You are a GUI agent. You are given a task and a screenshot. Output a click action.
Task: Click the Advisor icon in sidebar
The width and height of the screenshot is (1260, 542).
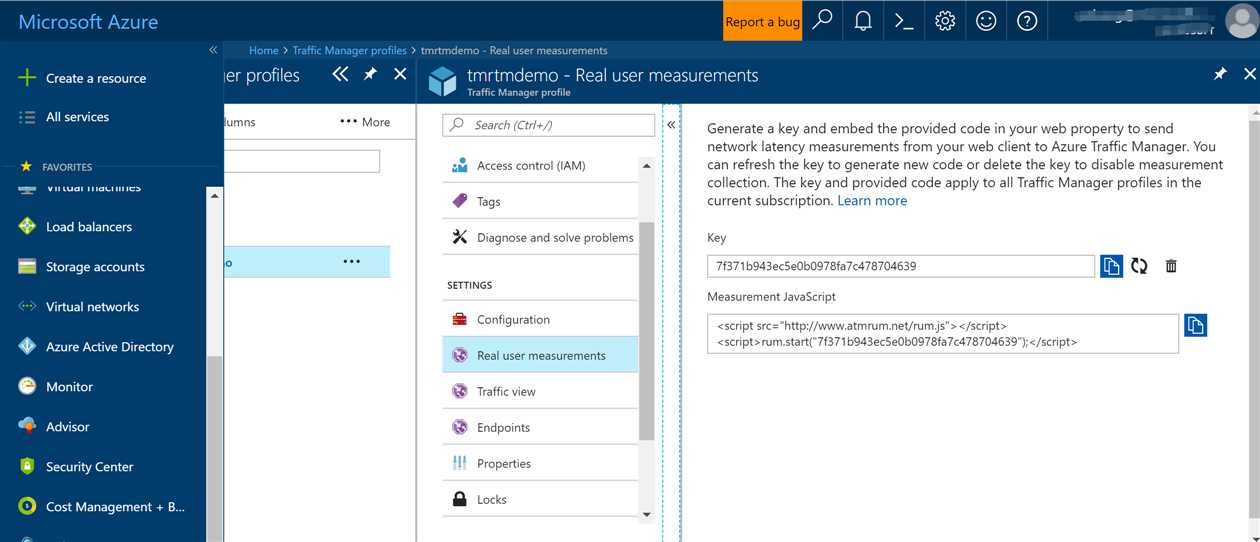click(x=27, y=427)
